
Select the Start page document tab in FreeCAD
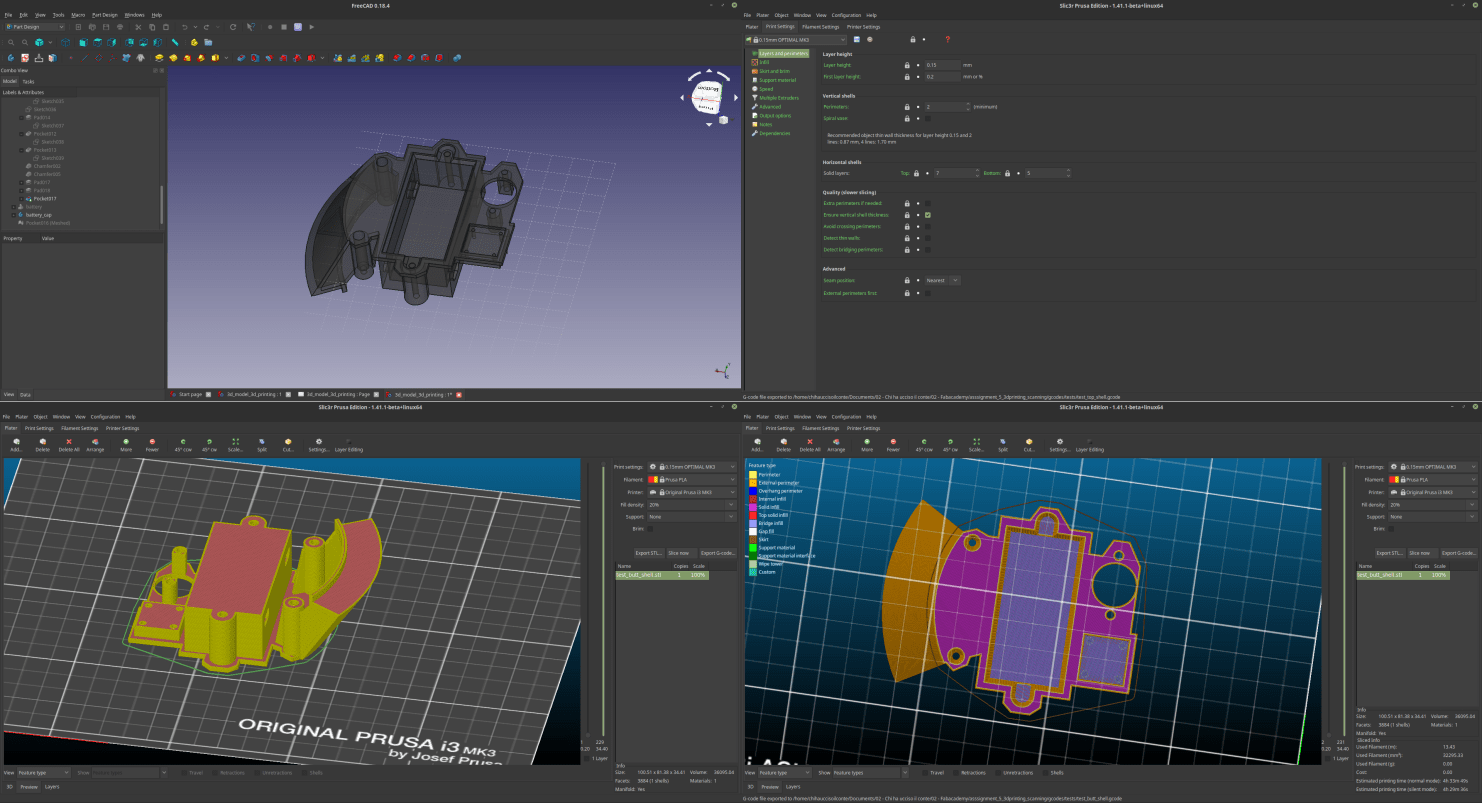click(190, 395)
